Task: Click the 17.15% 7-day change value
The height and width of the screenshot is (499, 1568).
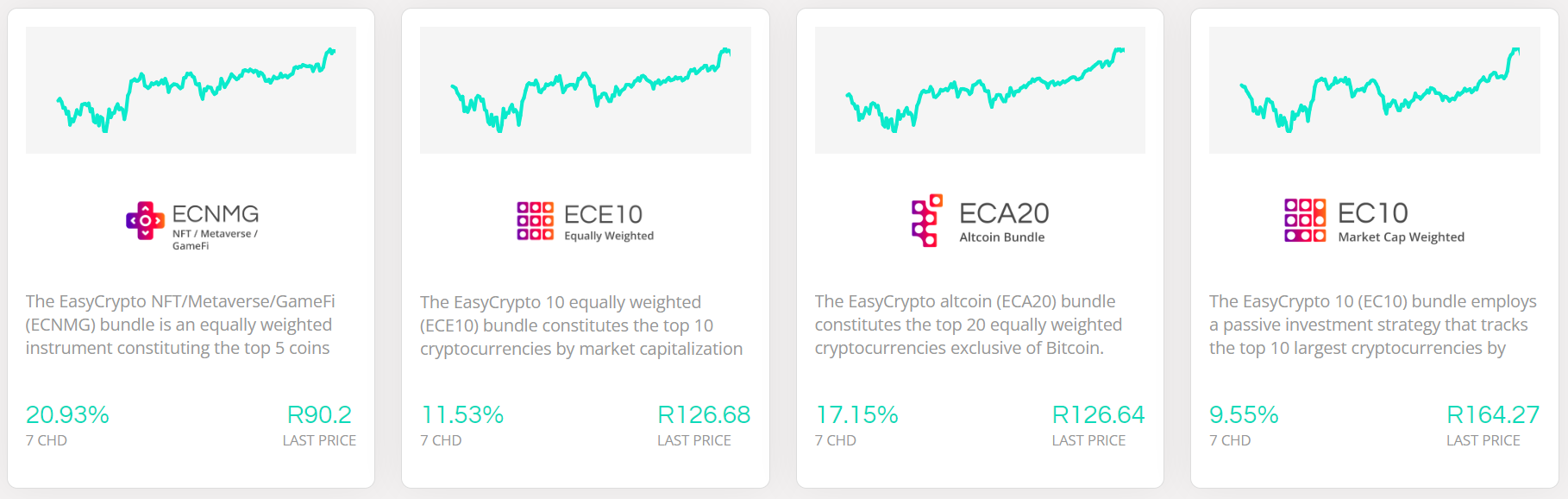Action: coord(857,415)
